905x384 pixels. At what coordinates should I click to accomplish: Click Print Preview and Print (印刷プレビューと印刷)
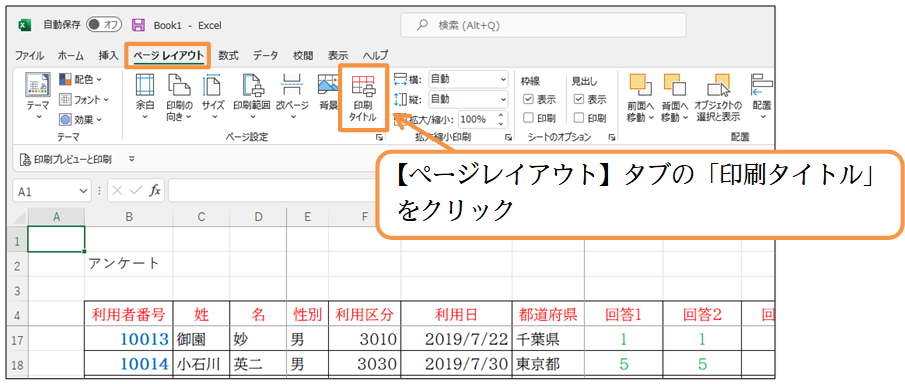66,159
